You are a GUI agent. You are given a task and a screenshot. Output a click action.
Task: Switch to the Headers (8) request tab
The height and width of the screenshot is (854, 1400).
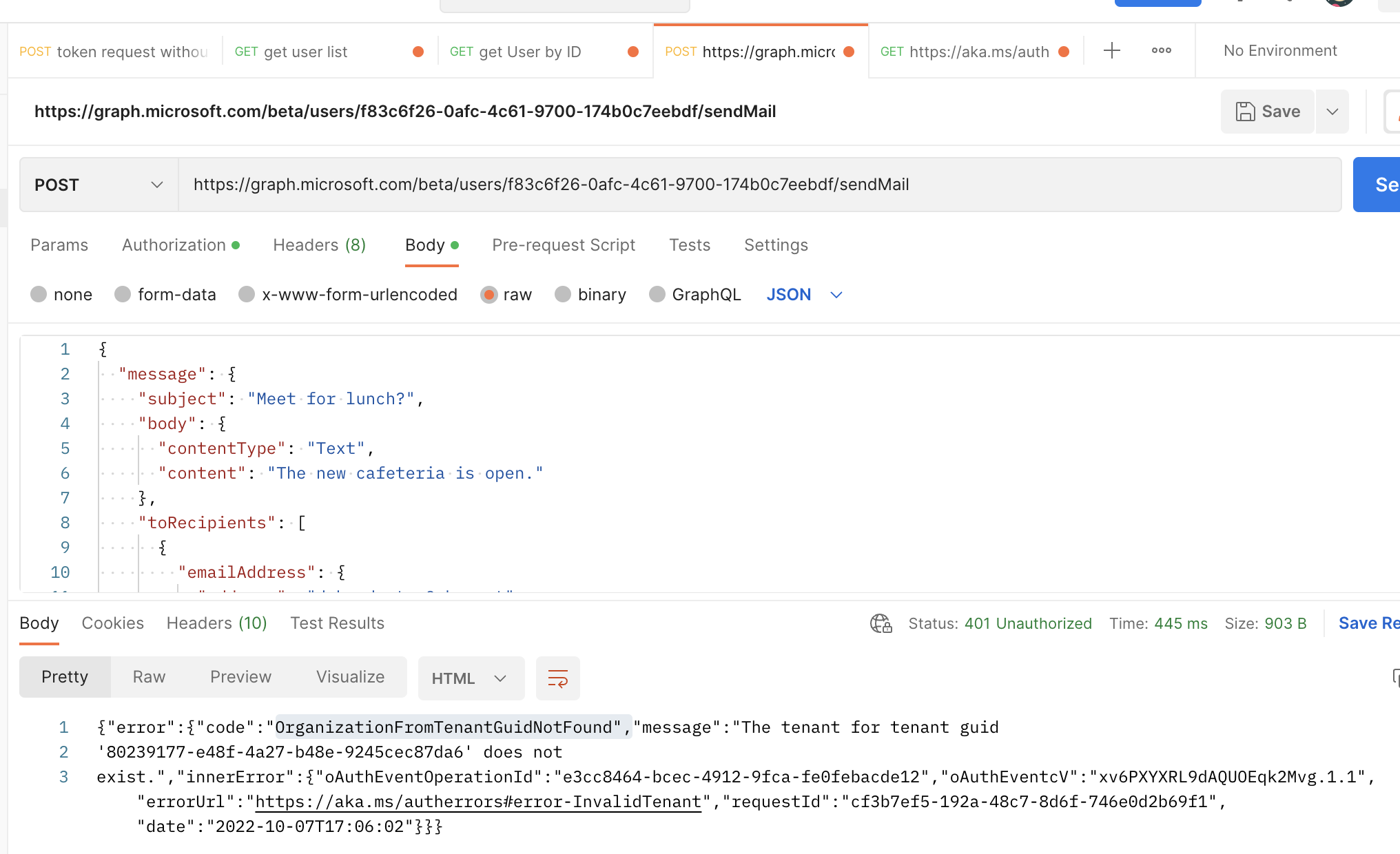point(319,245)
